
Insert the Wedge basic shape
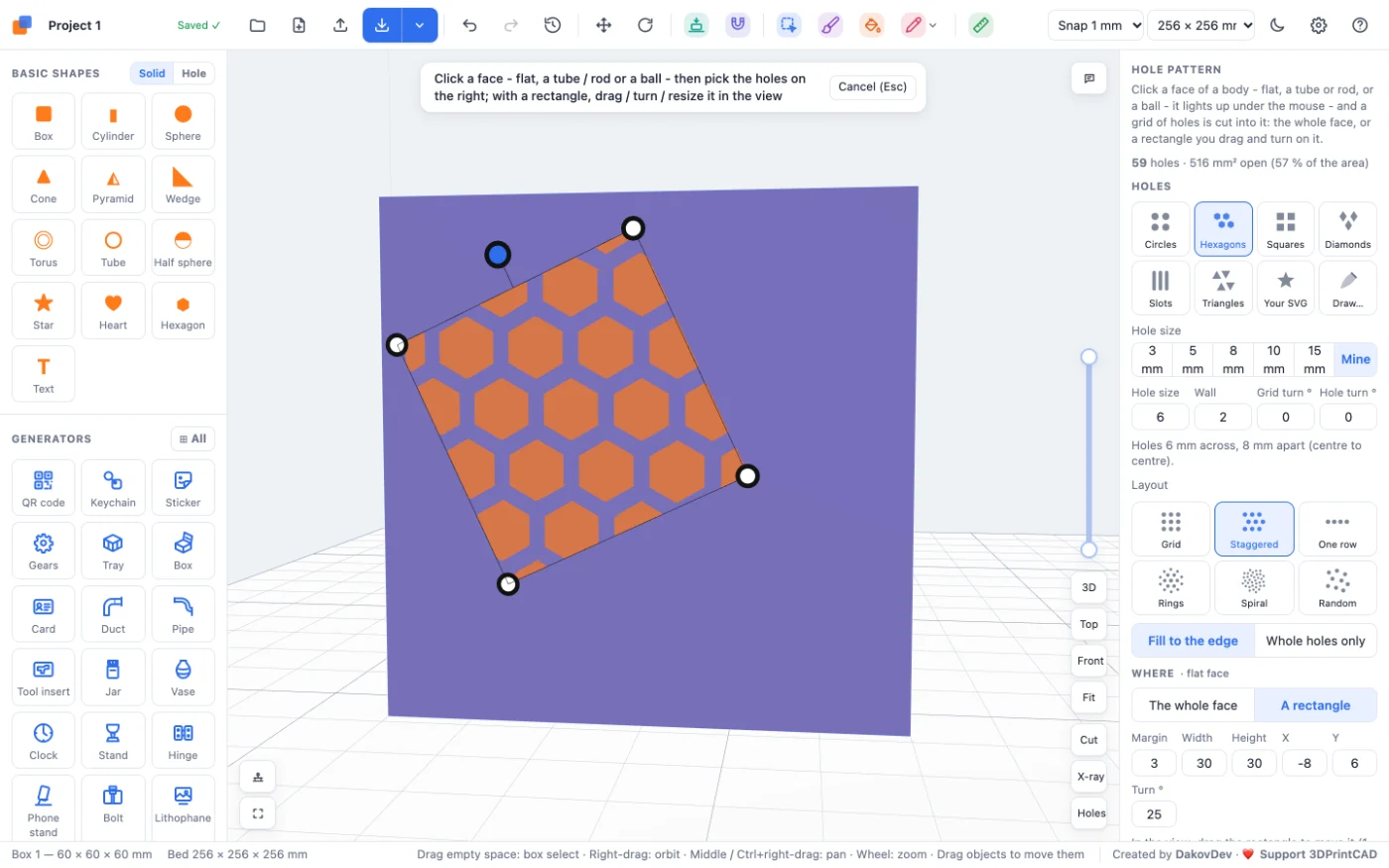(183, 185)
